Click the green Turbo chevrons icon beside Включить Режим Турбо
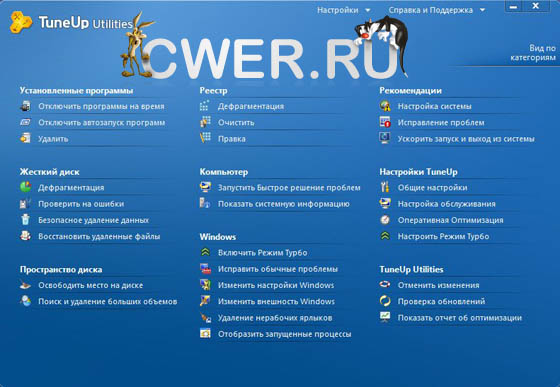This screenshot has height=387, width=560. (205, 252)
